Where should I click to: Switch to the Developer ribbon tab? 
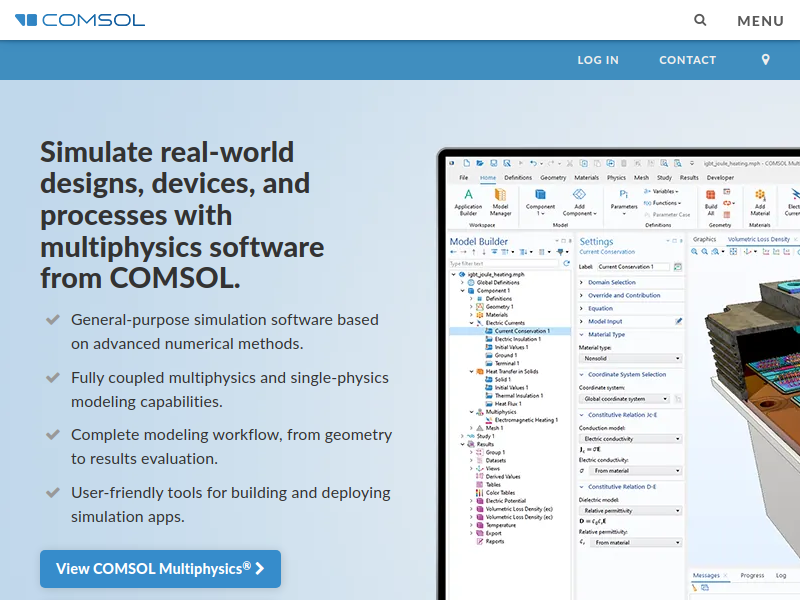coord(720,178)
